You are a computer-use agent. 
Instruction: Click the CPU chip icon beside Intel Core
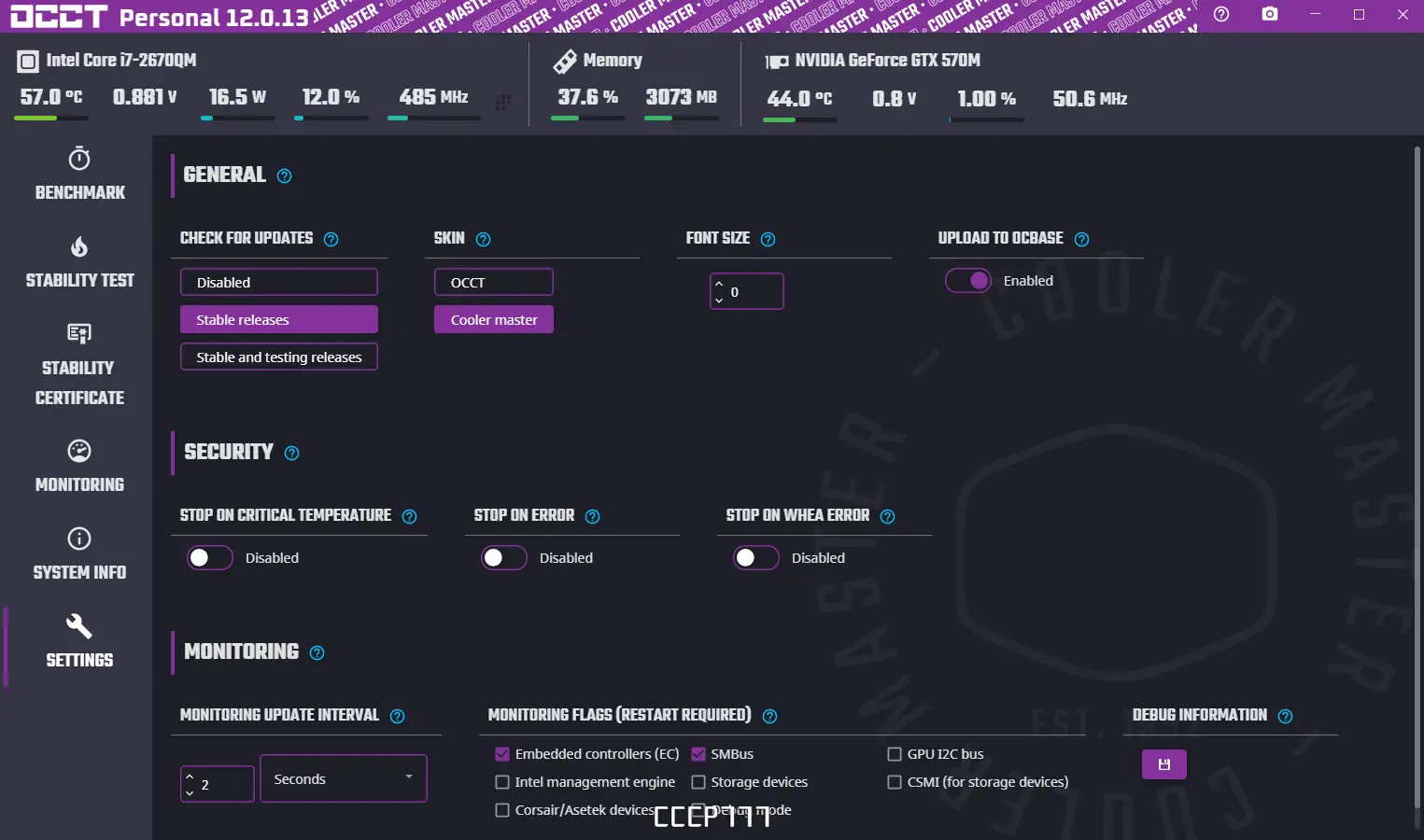pyautogui.click(x=28, y=62)
